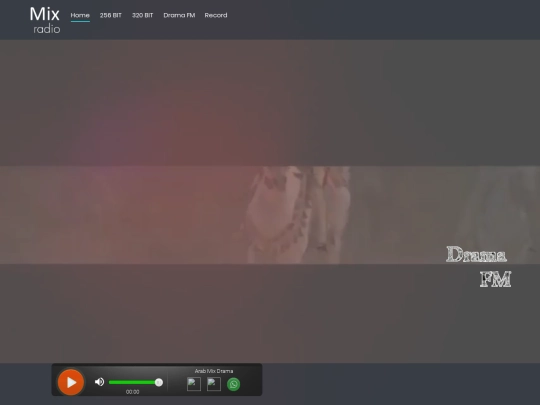This screenshot has height=405, width=540.
Task: Click the 00:00 playback time
Action: click(133, 392)
